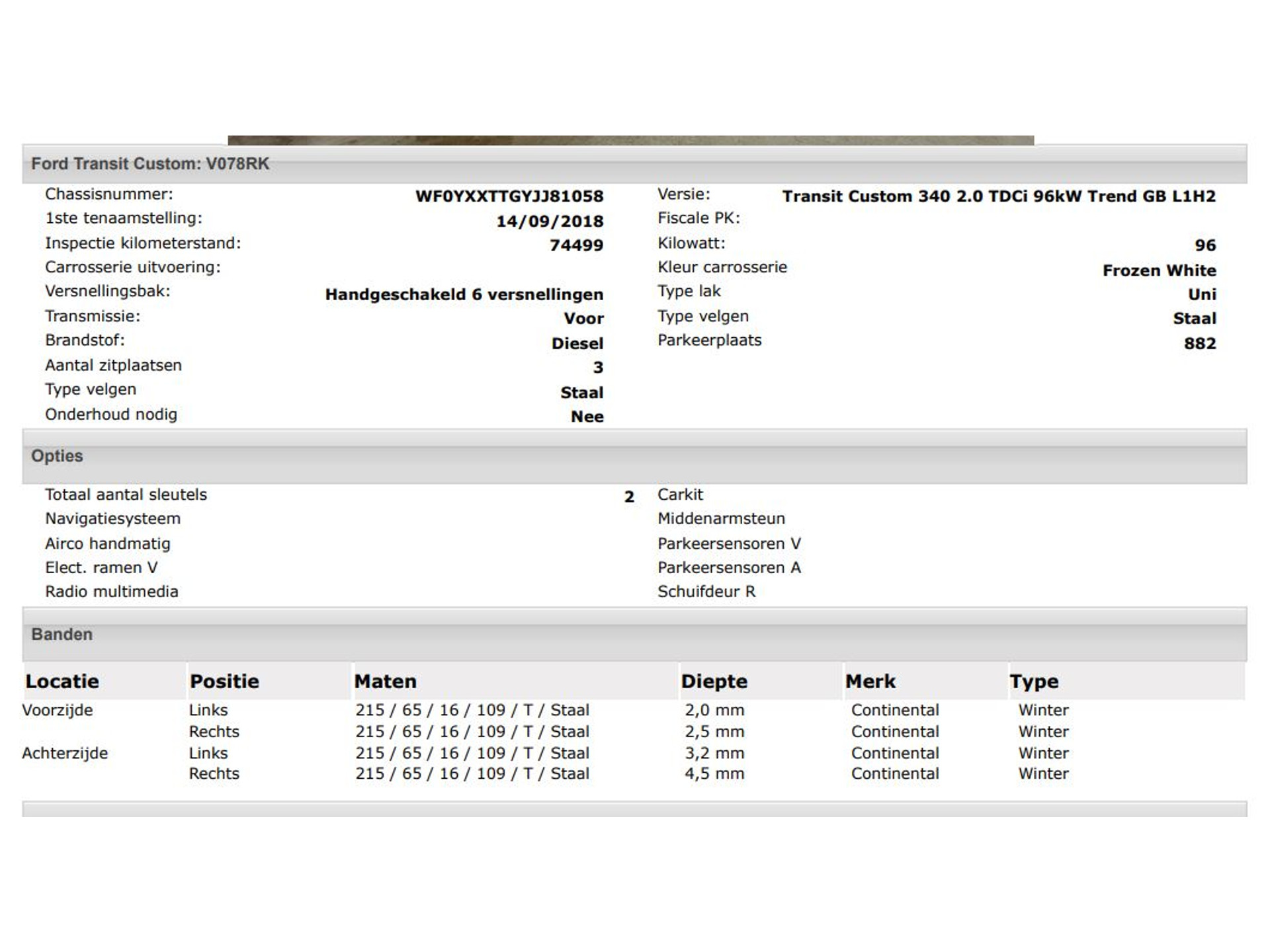1270x952 pixels.
Task: Click the Transit Custom 340 version text
Action: 998,196
